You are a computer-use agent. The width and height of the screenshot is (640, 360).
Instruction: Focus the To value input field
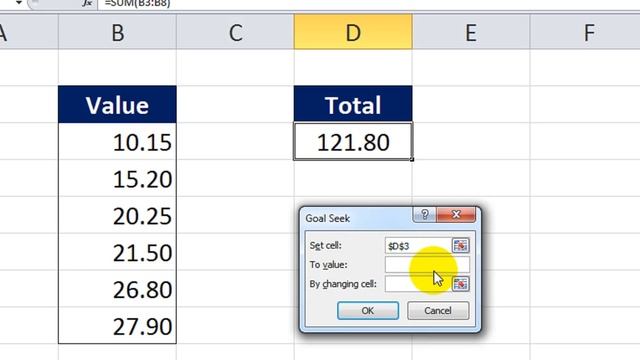[427, 264]
